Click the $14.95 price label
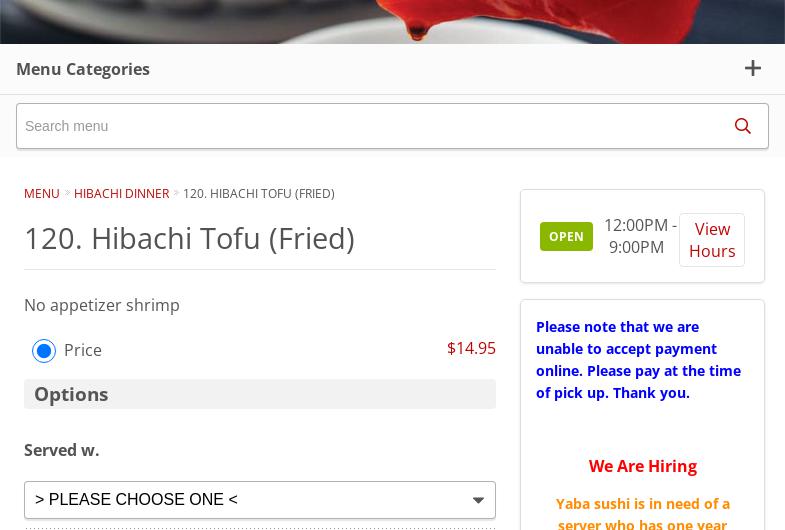Screen dimensions: 785x530 tap(471, 348)
